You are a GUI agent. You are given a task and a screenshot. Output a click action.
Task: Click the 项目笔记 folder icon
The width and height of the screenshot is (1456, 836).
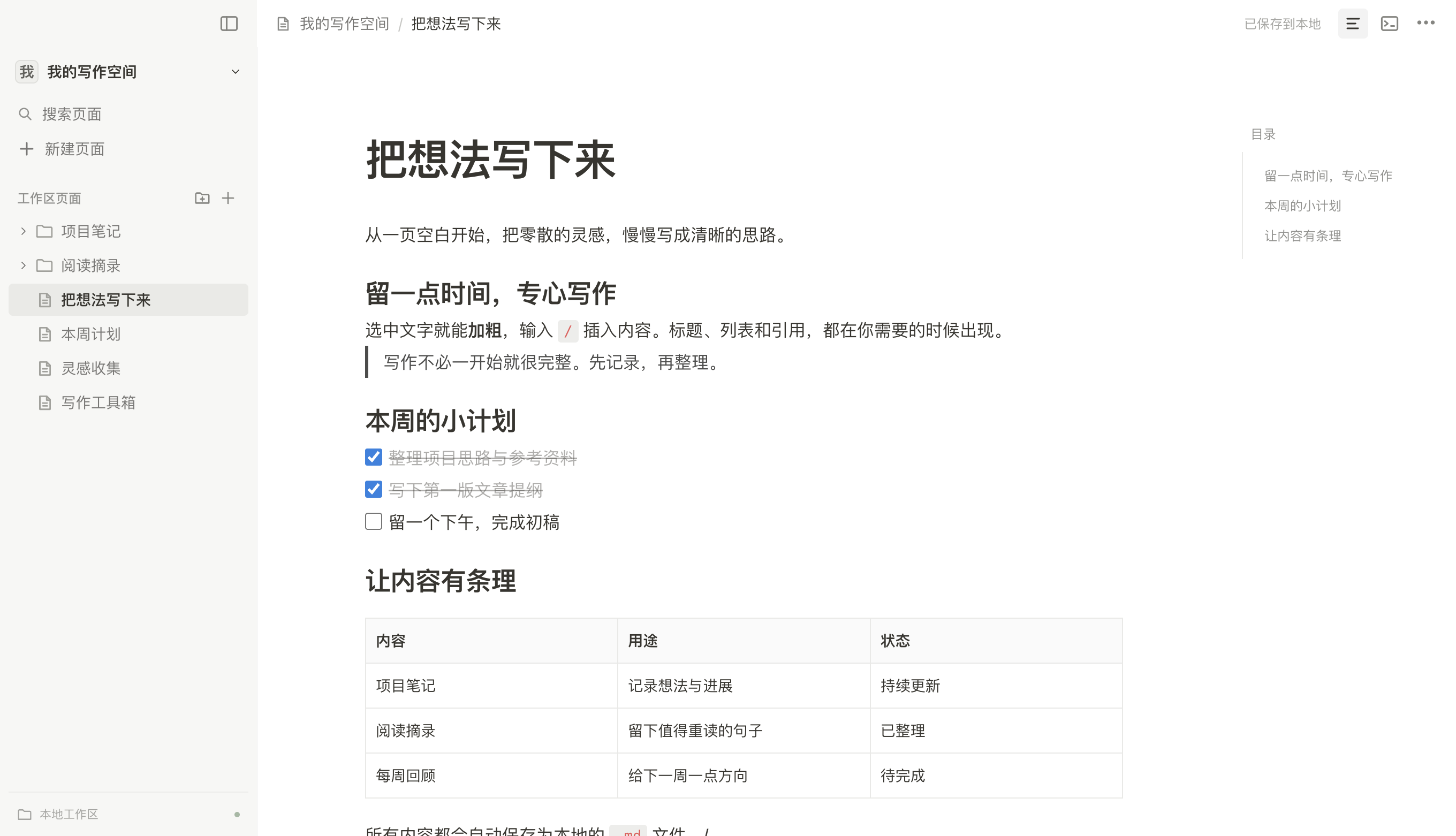tap(45, 231)
